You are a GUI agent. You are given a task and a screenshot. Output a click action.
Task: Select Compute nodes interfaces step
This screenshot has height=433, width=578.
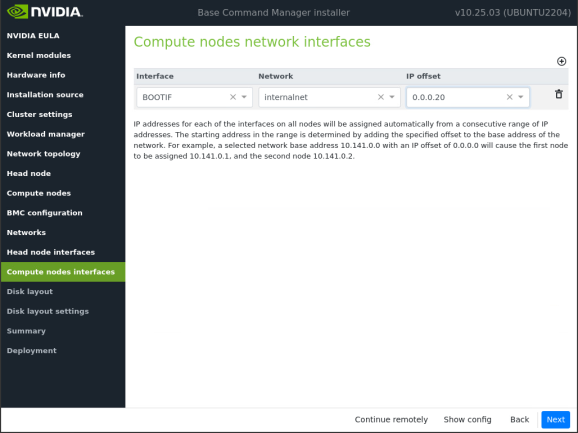click(63, 272)
